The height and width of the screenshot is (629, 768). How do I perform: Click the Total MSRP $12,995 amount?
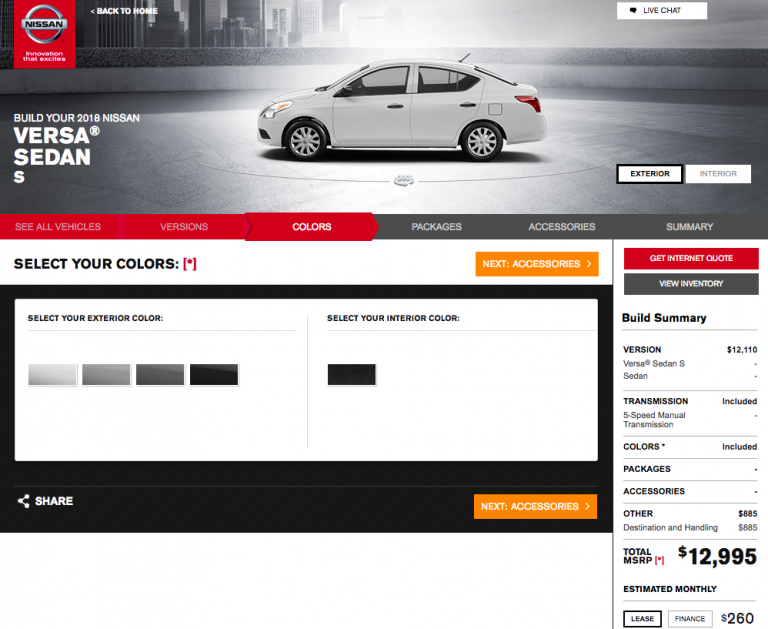click(x=718, y=556)
